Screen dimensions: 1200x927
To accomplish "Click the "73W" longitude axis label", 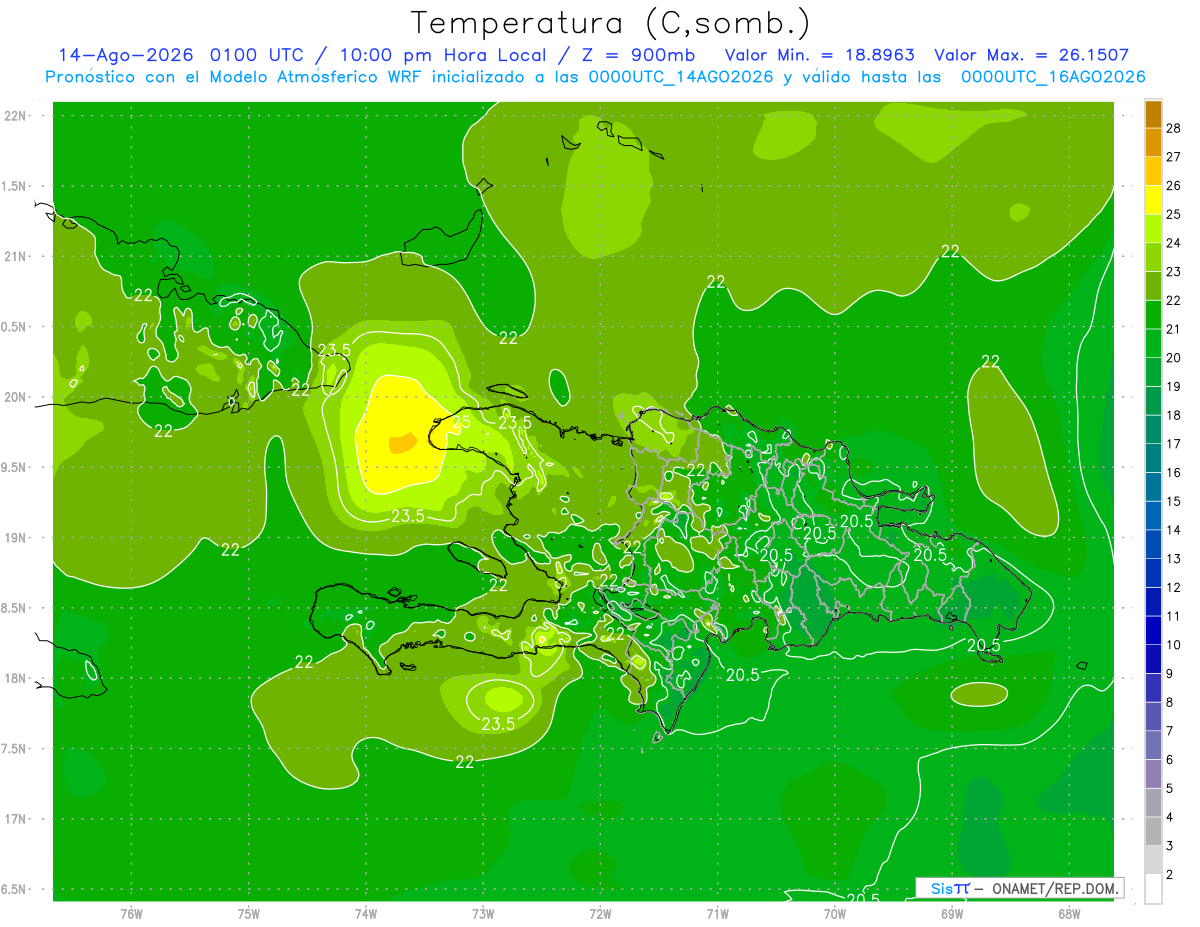I will tap(483, 914).
